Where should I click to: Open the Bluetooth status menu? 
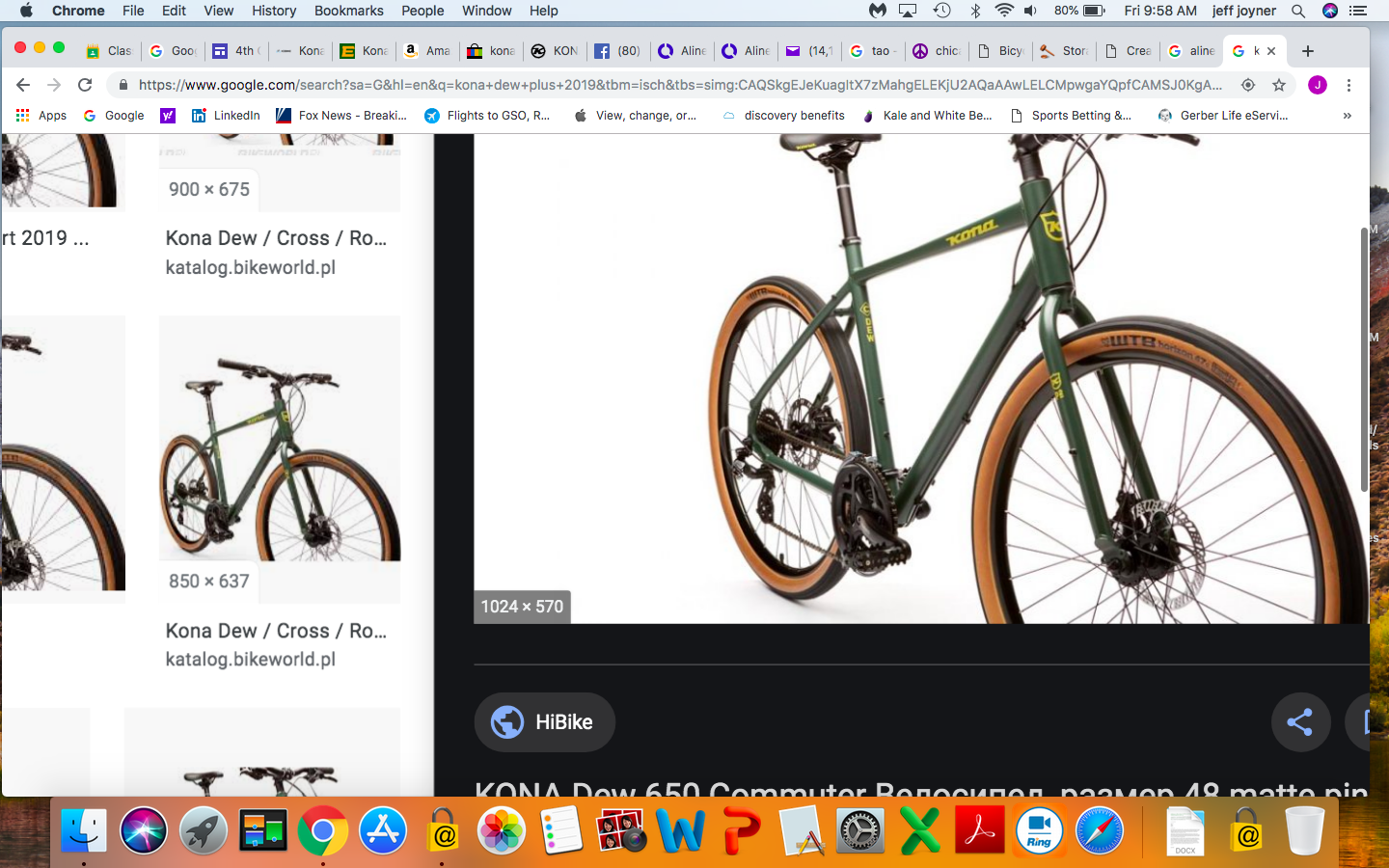(975, 11)
